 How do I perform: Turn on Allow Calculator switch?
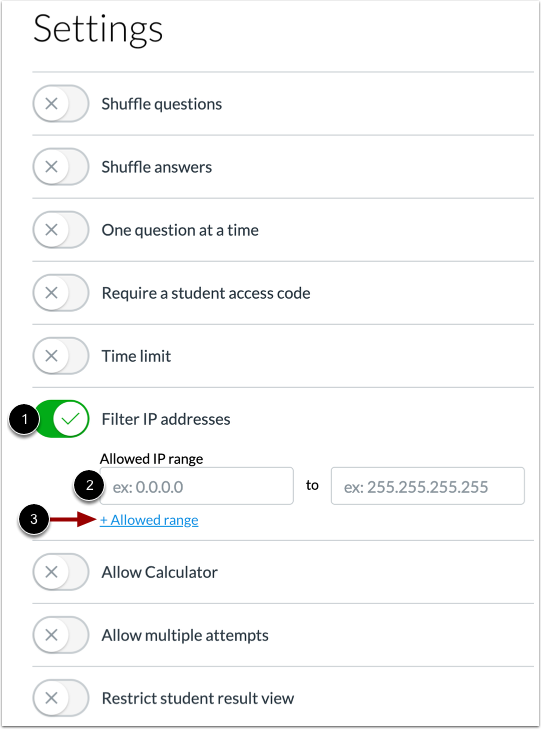[x=60, y=572]
